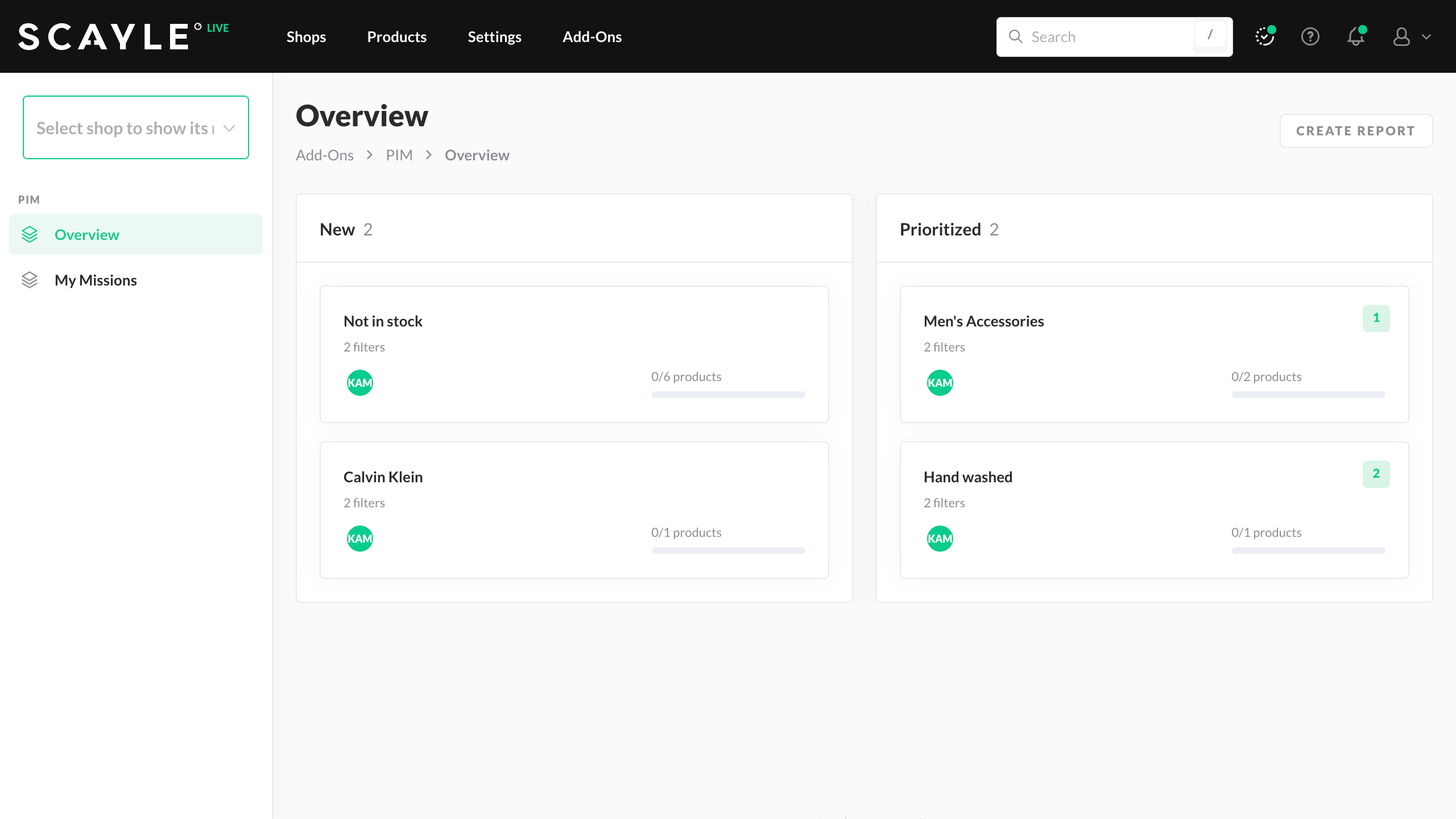Click priority badge 1 on Men's Accessories
This screenshot has width=1456, height=819.
point(1376,318)
